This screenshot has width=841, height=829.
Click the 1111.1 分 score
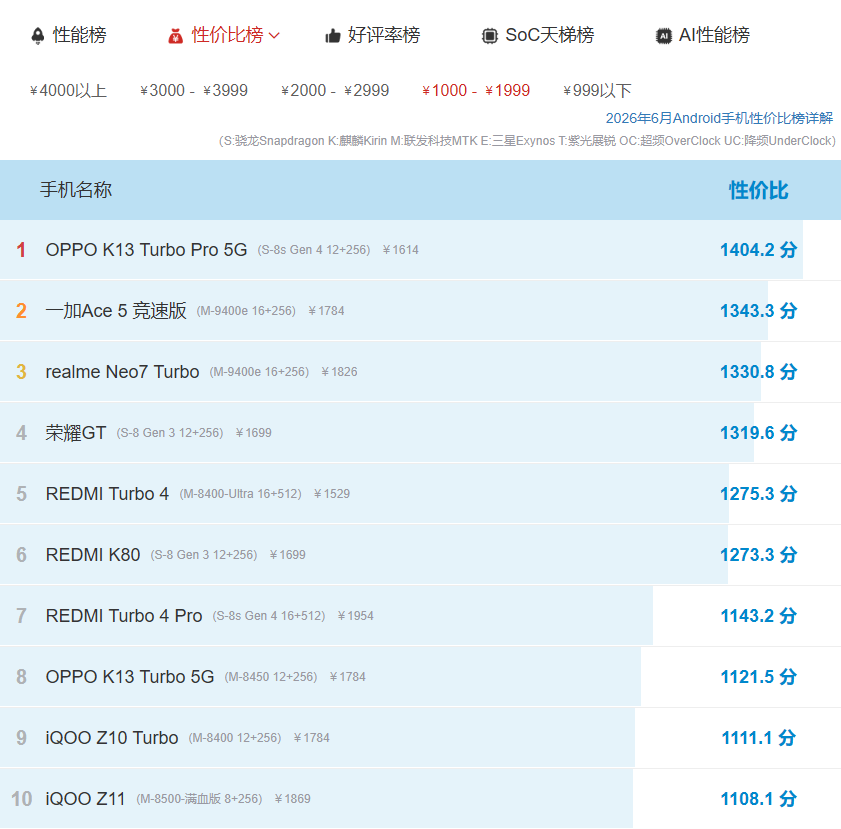pos(758,738)
